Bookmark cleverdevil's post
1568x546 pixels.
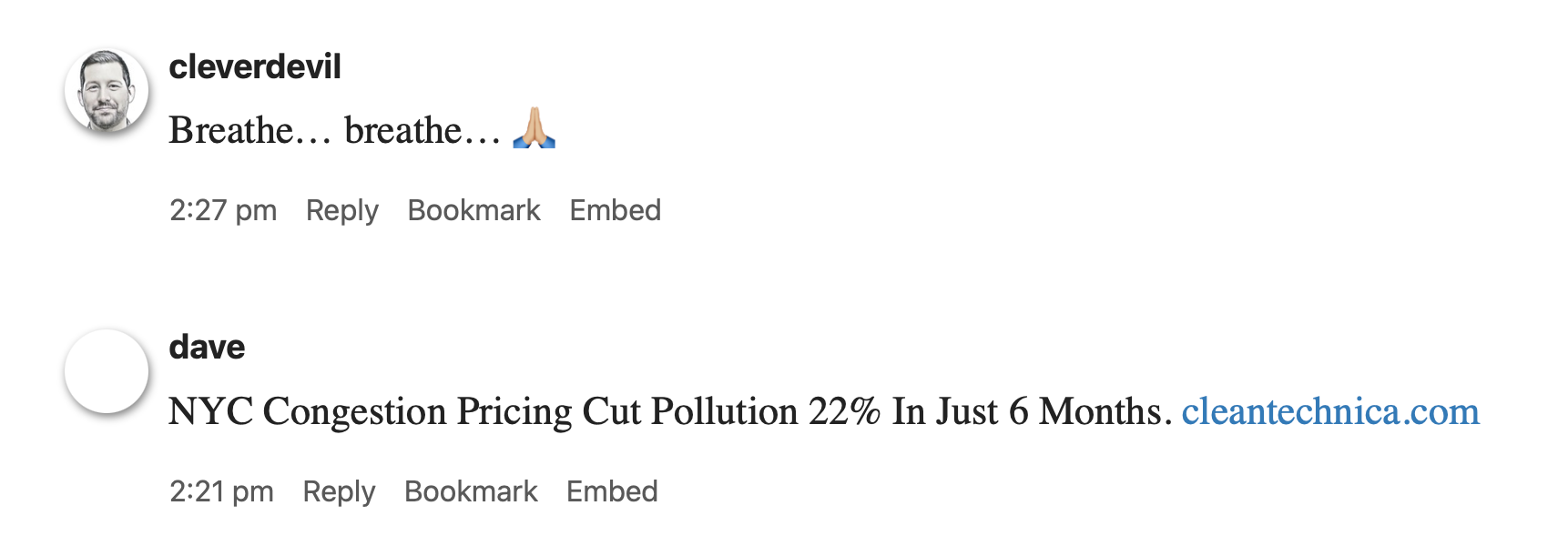coord(473,210)
